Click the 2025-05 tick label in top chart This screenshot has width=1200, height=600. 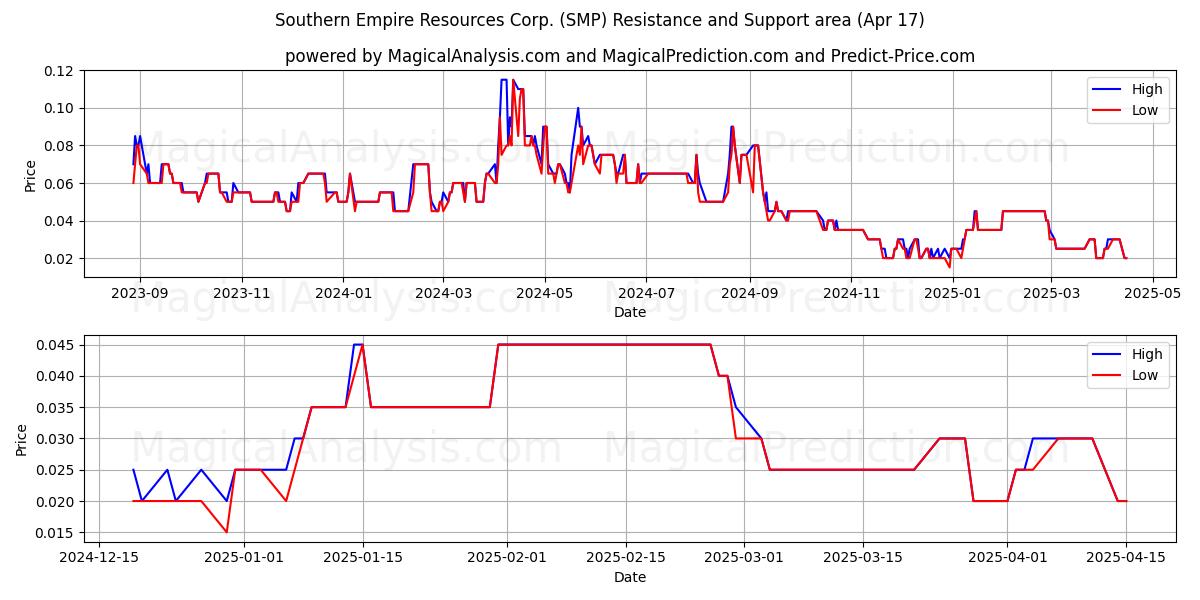(1152, 293)
